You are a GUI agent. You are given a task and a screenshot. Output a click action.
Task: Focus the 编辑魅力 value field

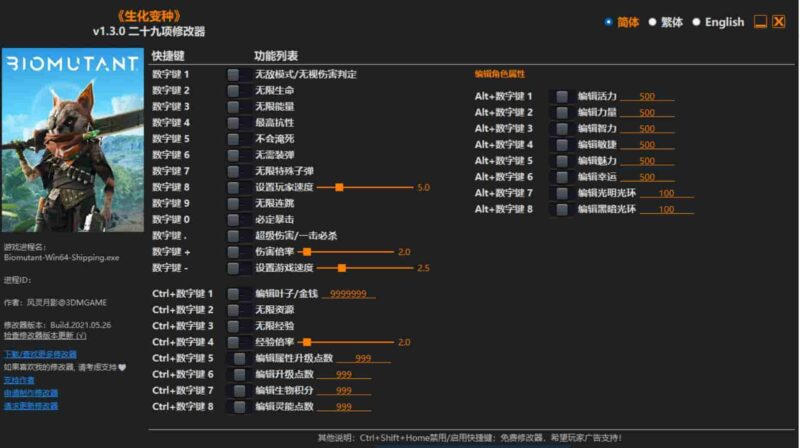click(647, 161)
